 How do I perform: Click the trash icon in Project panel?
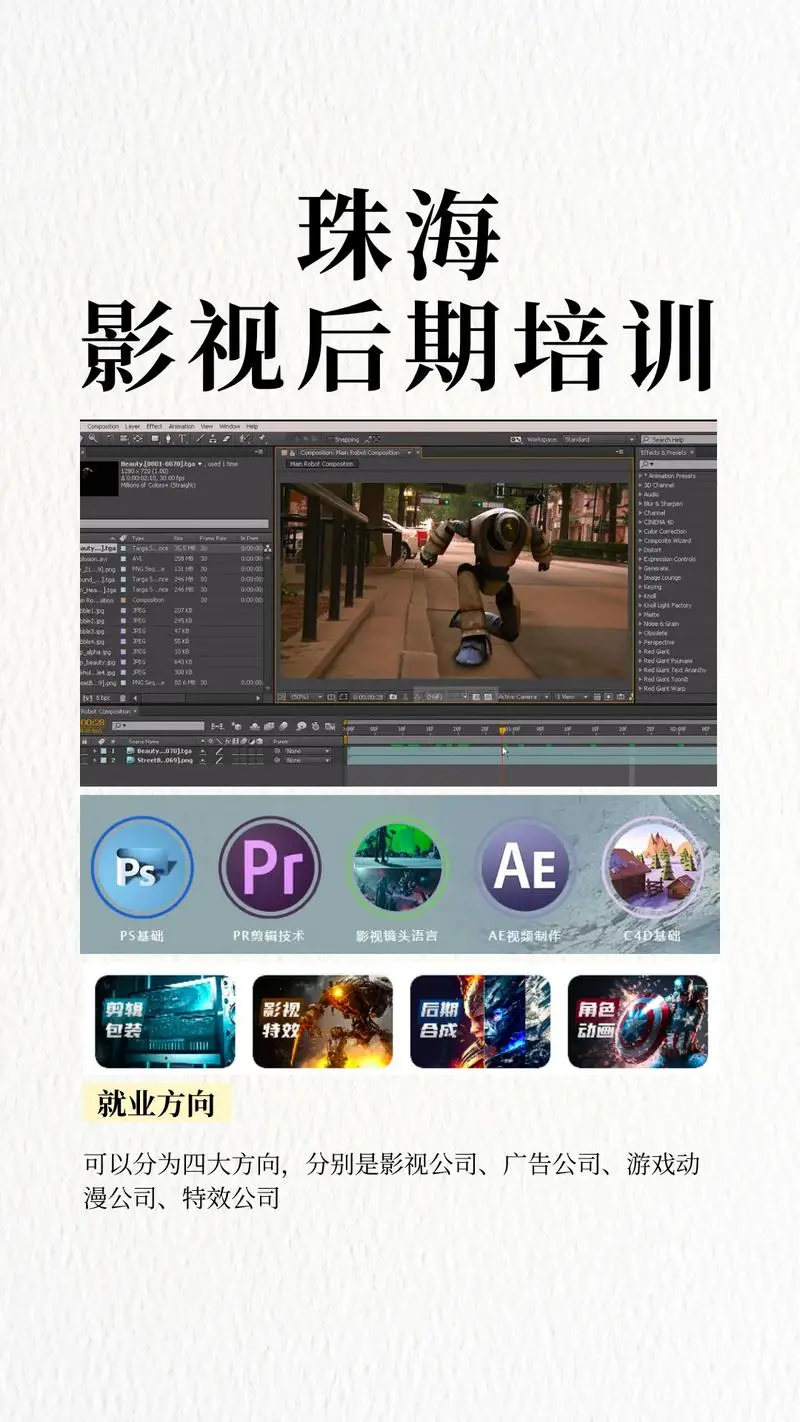[x=123, y=698]
